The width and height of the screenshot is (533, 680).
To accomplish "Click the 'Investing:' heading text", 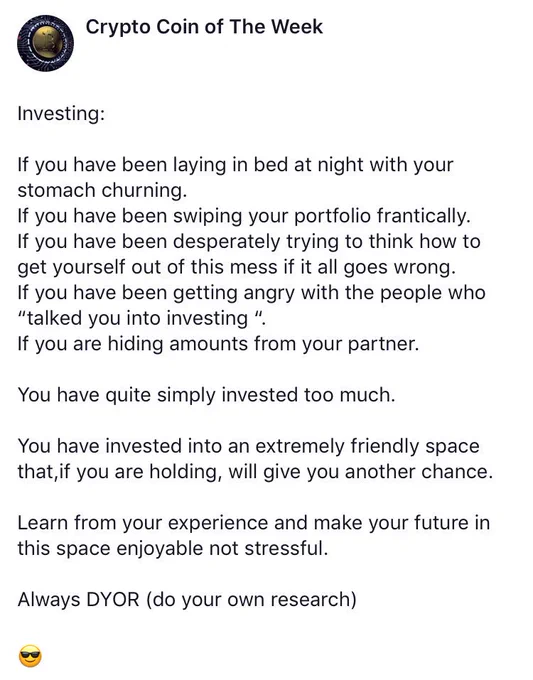I will click(61, 114).
